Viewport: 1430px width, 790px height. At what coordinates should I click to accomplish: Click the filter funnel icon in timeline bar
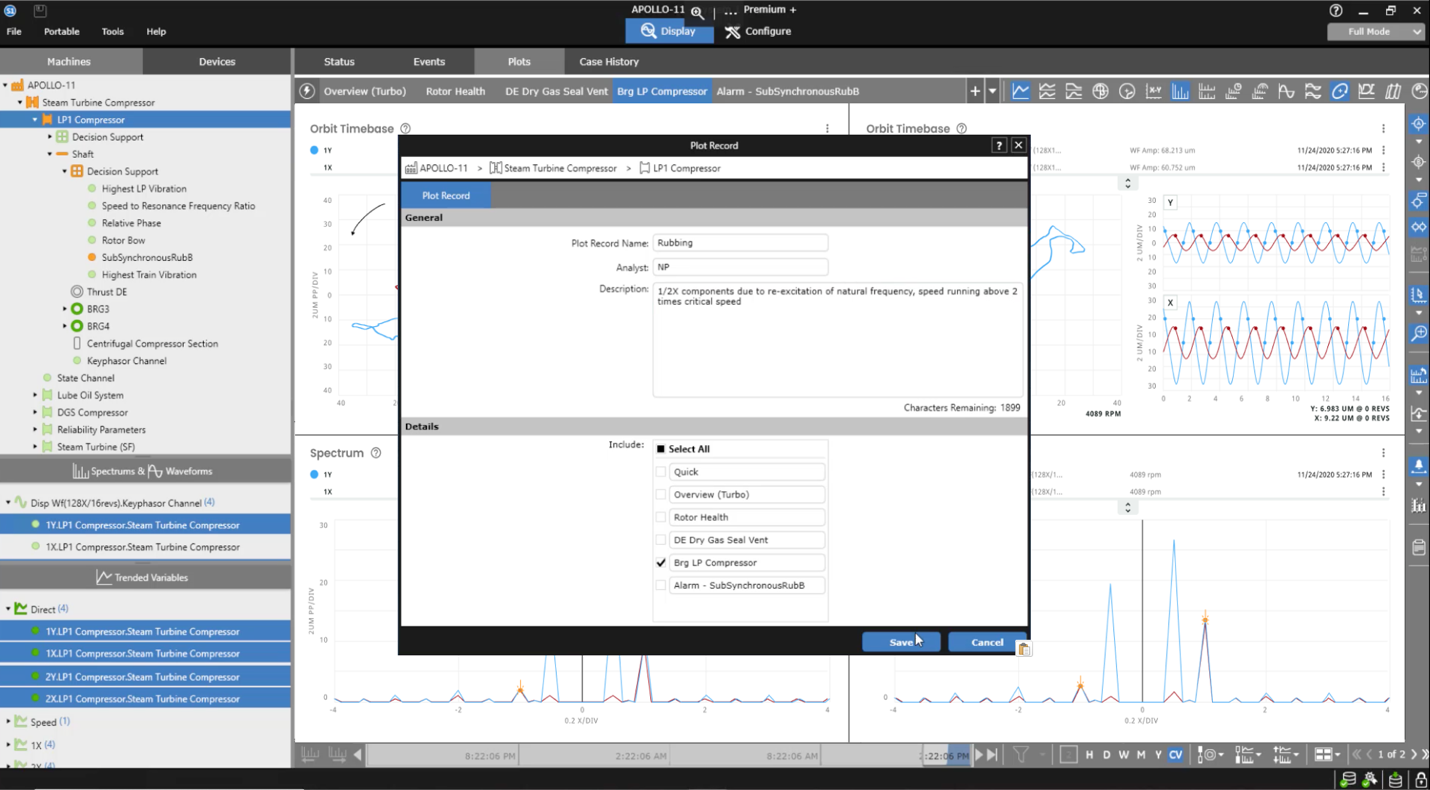1021,755
